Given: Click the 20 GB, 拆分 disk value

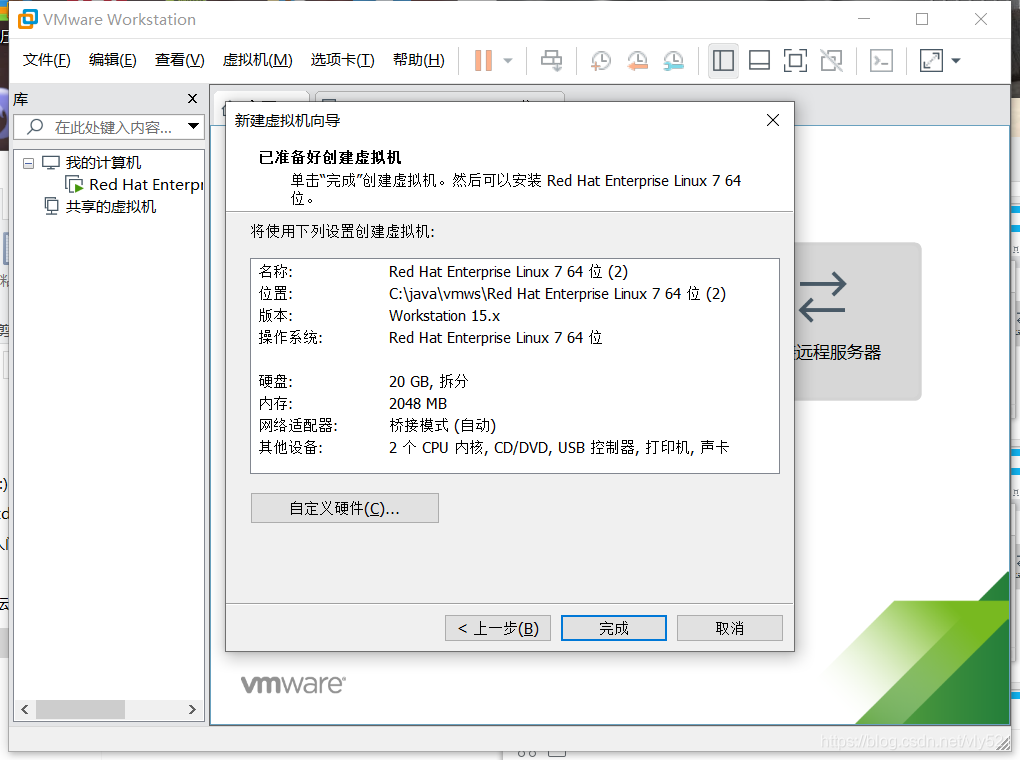Looking at the screenshot, I should pos(429,381).
